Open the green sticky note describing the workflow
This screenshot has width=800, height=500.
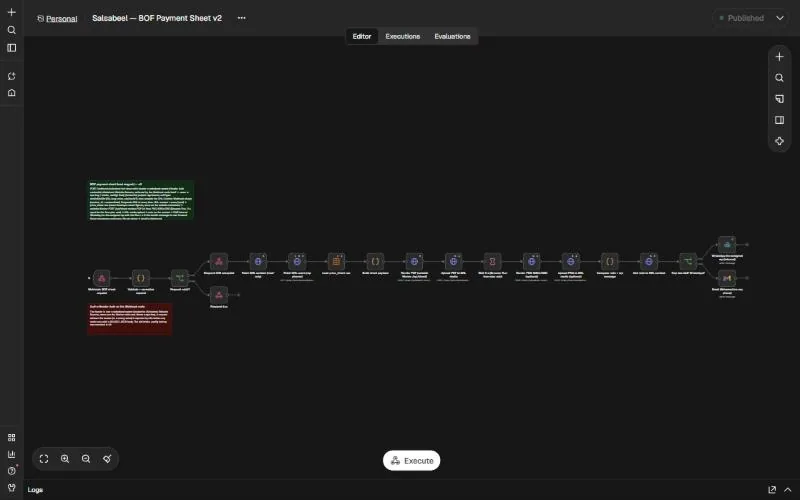(x=141, y=201)
